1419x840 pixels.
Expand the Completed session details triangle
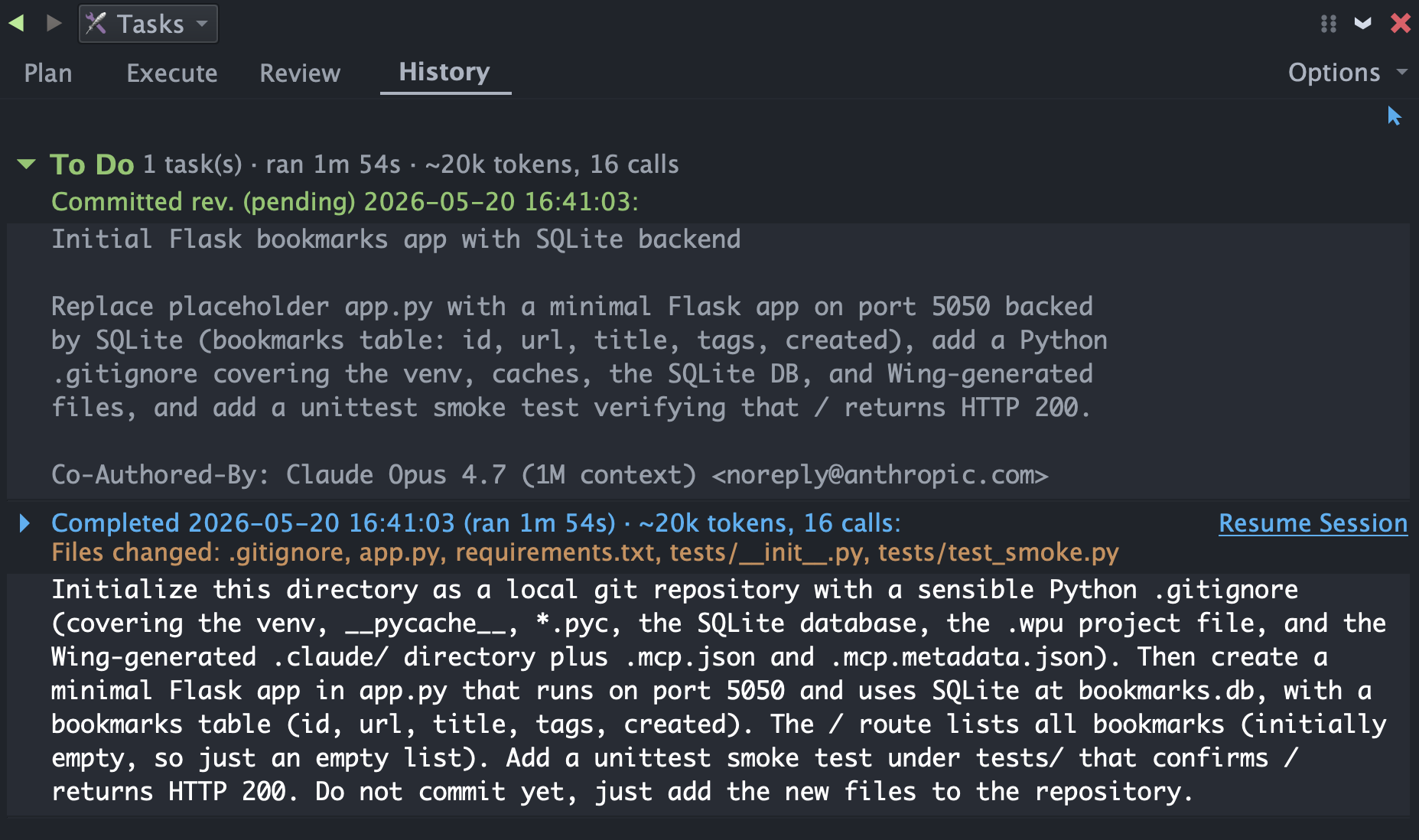coord(24,523)
